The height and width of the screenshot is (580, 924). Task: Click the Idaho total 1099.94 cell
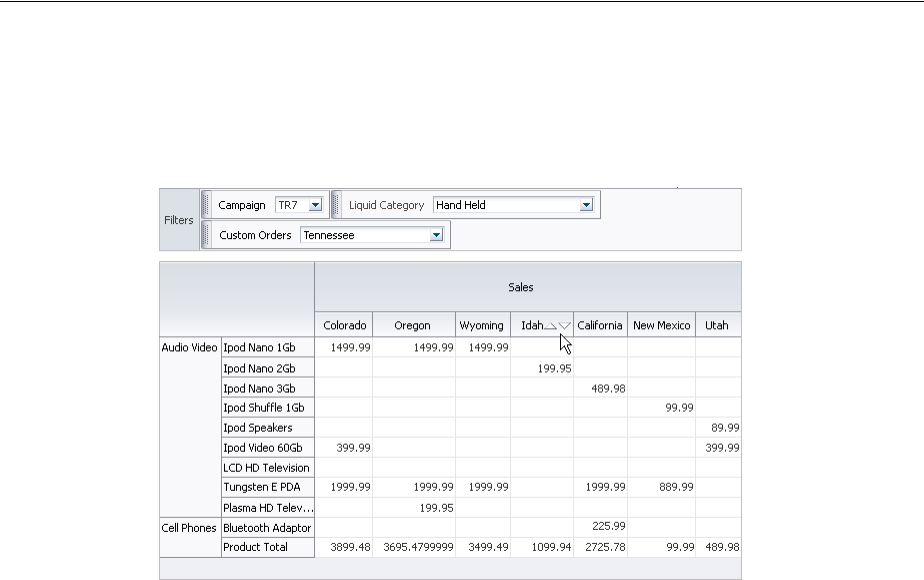pos(542,547)
